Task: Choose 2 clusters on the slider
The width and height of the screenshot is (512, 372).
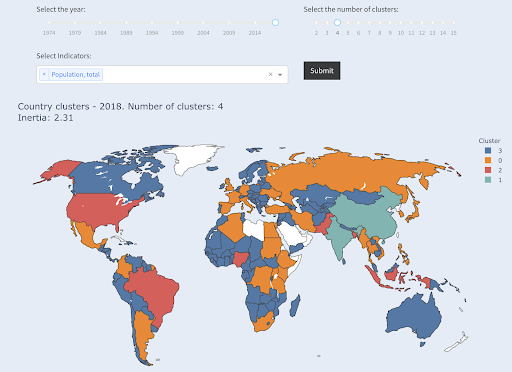Action: (316, 23)
